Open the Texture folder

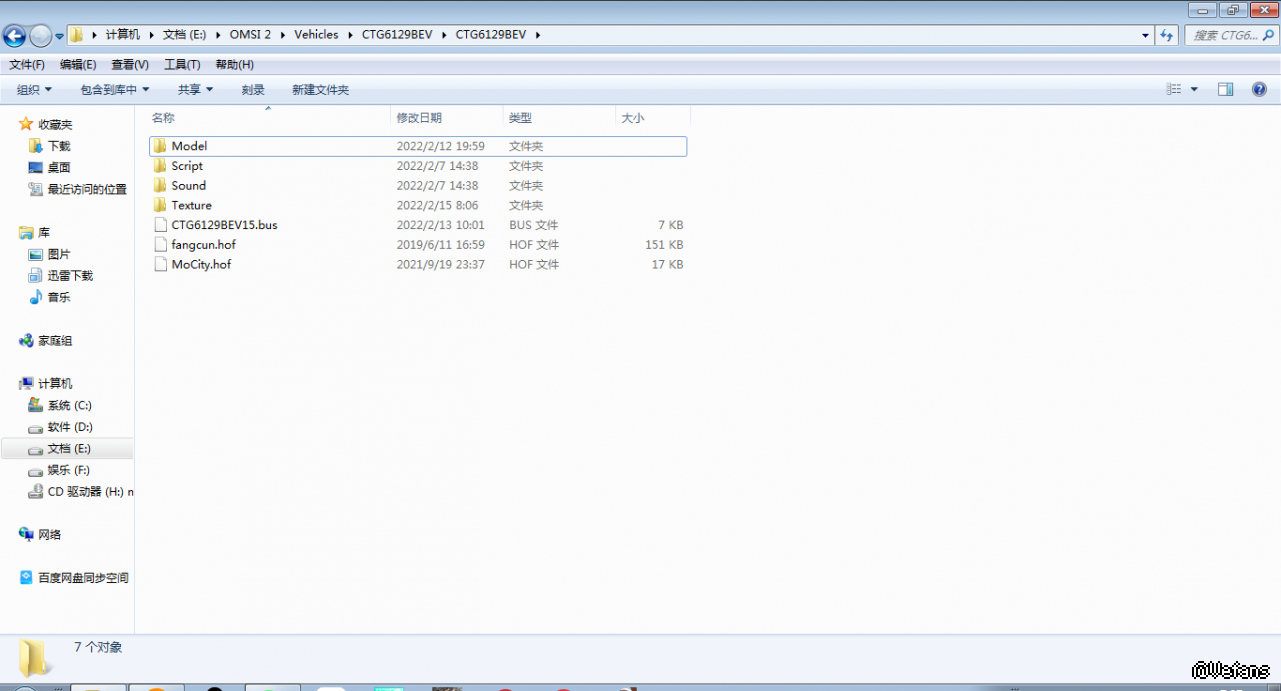coord(191,205)
